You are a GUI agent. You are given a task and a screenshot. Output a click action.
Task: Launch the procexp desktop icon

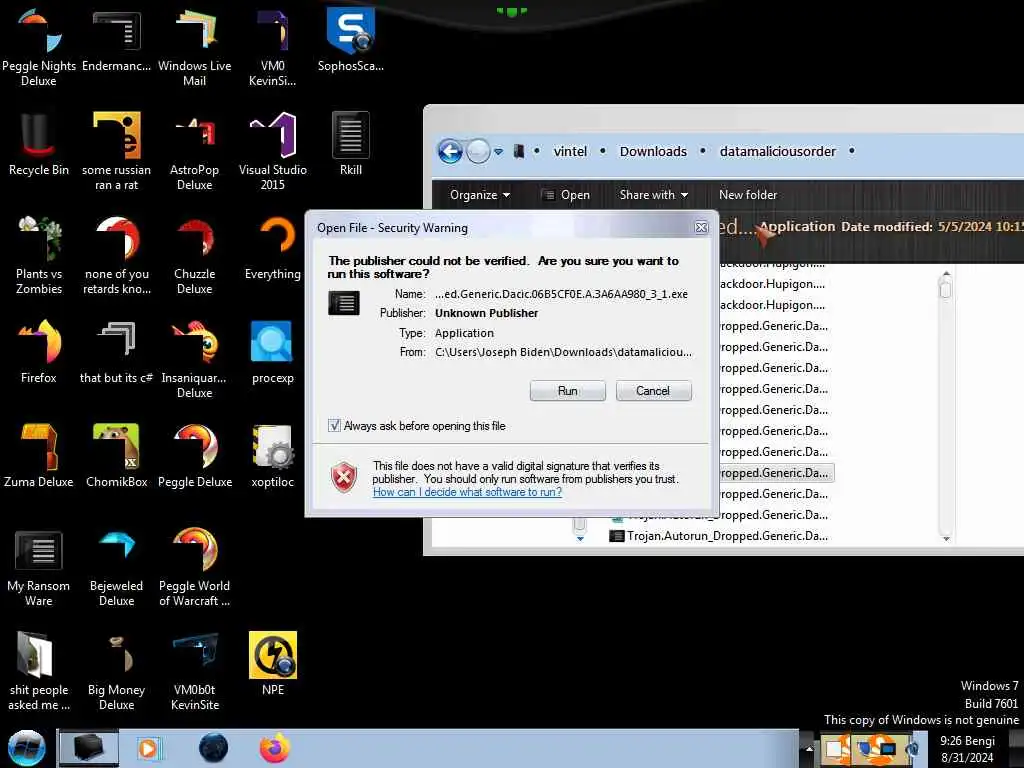272,352
